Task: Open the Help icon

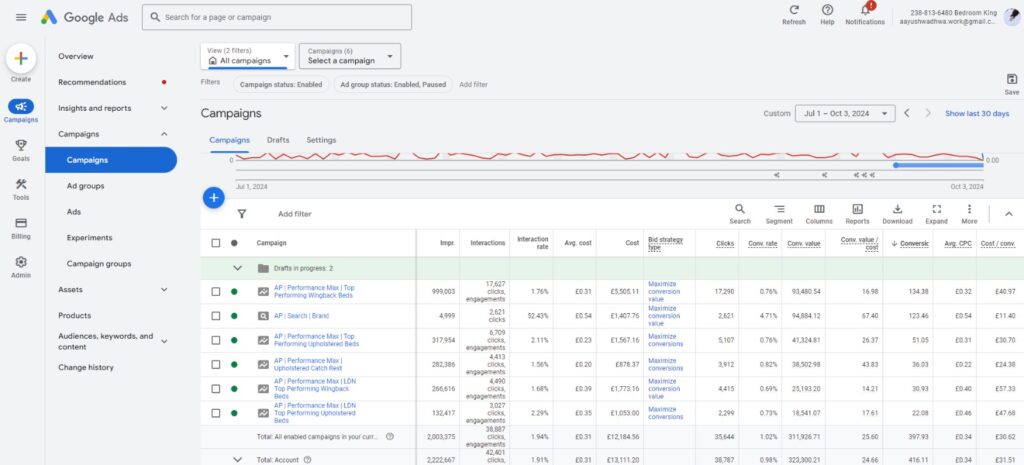Action: click(x=827, y=10)
